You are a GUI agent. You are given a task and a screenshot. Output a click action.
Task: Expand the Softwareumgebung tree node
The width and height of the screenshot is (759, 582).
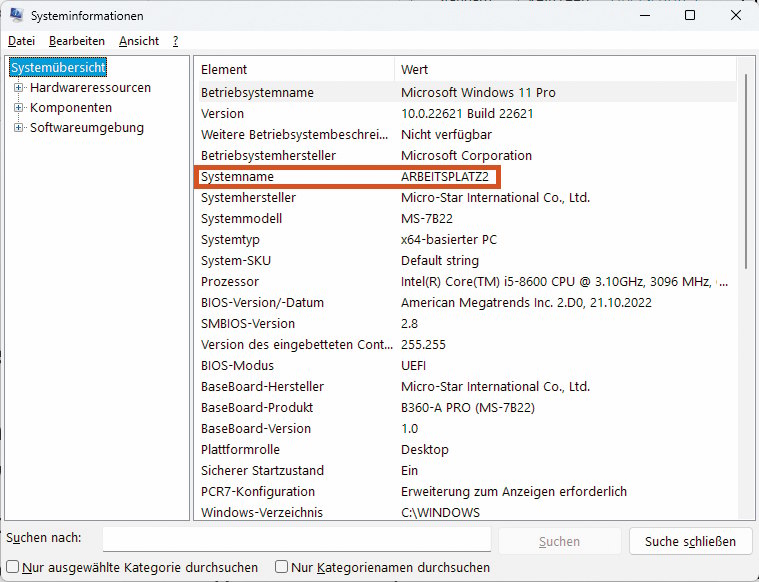[x=18, y=128]
